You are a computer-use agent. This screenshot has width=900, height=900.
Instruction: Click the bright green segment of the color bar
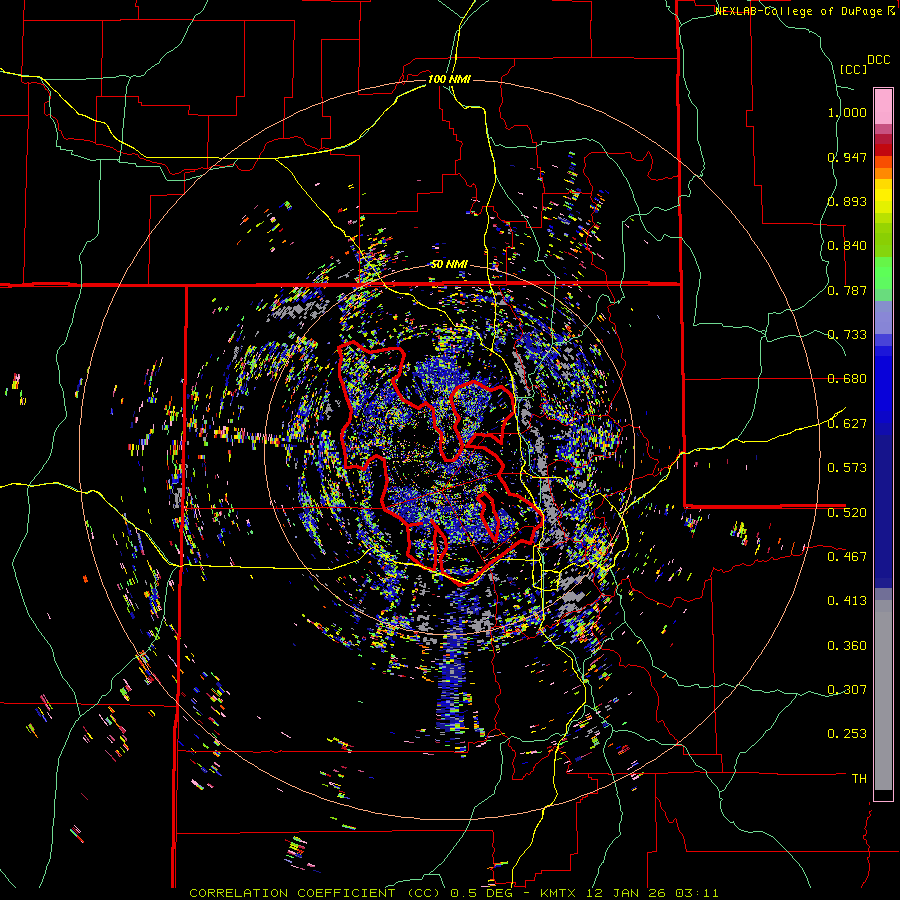click(883, 273)
